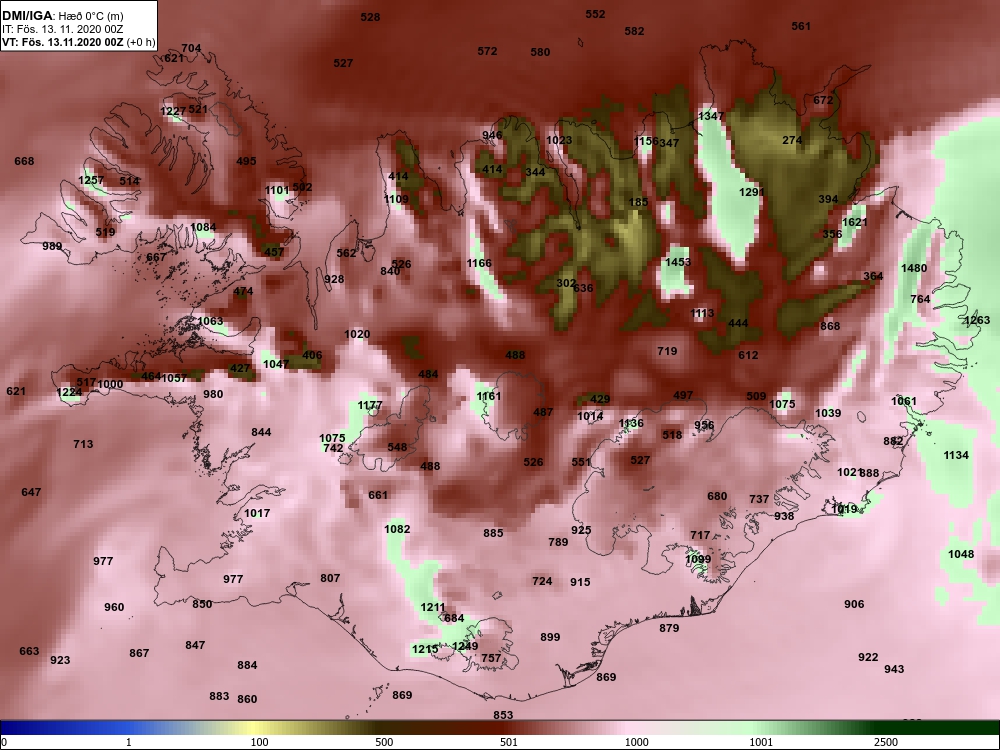Select the map value 185

(638, 202)
